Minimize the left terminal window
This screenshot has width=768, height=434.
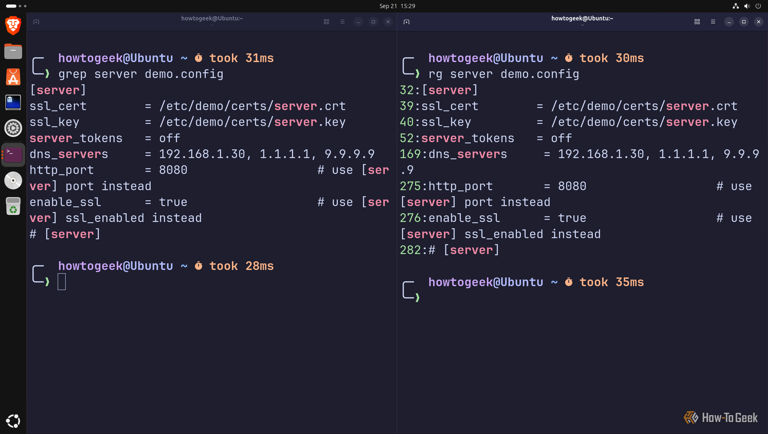coord(359,22)
